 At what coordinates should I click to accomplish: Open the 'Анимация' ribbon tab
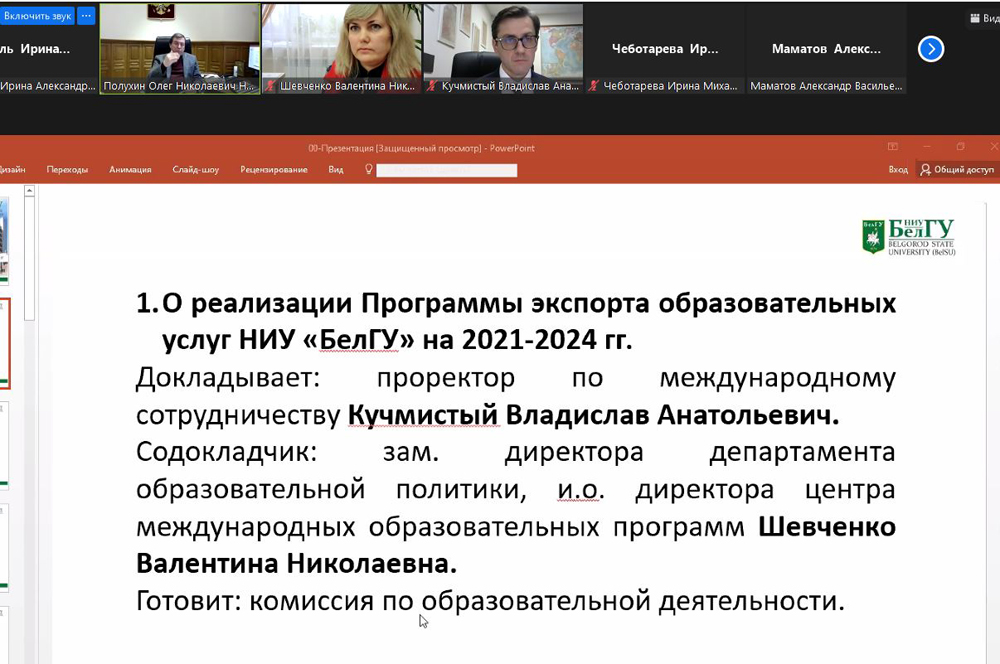pos(130,170)
